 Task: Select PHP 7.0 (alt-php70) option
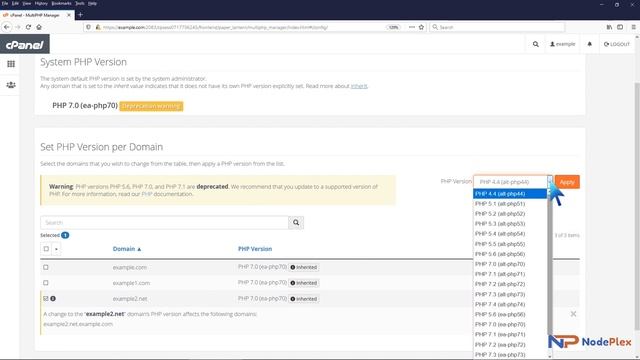click(510, 264)
